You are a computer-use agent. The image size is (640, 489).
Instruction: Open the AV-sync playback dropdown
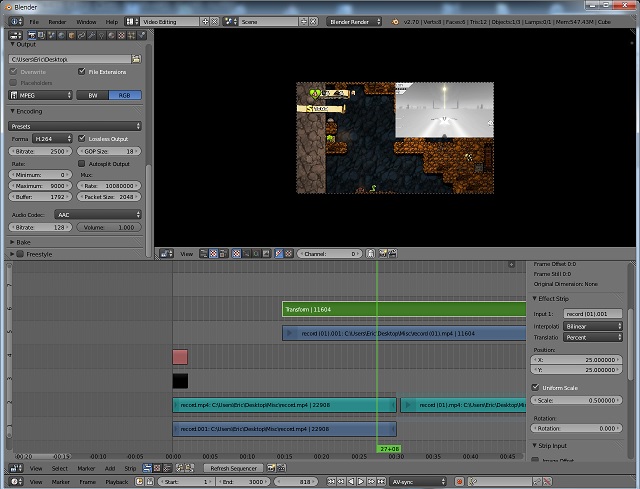pyautogui.click(x=418, y=482)
